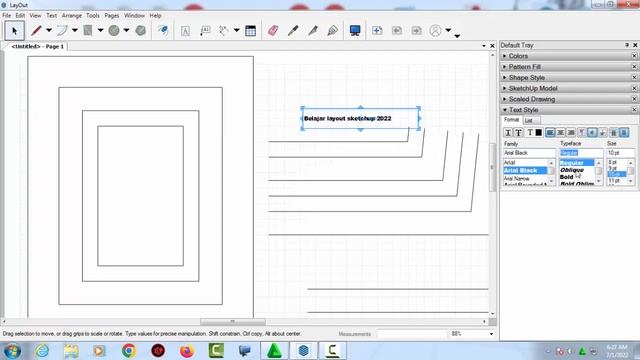Pick the 11 pt font size

pyautogui.click(x=614, y=180)
